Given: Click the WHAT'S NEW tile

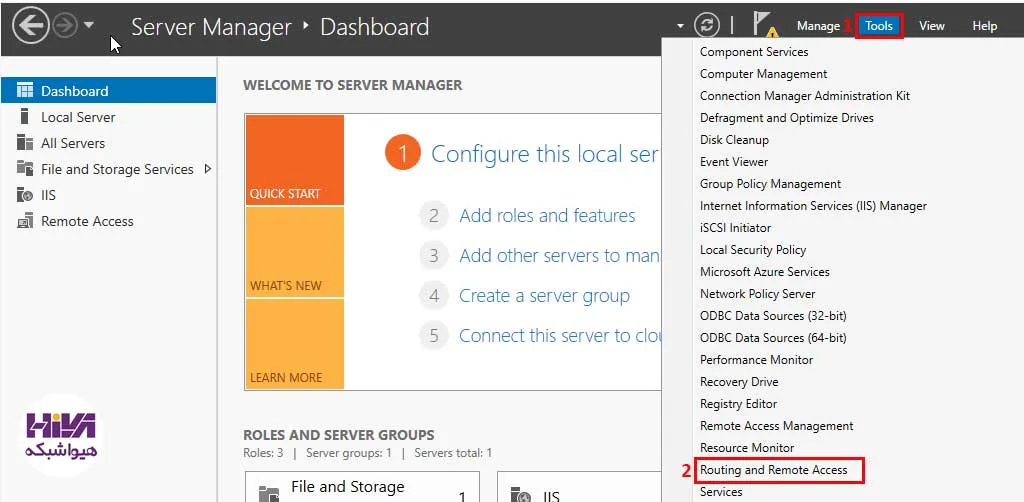Looking at the screenshot, I should tap(295, 252).
